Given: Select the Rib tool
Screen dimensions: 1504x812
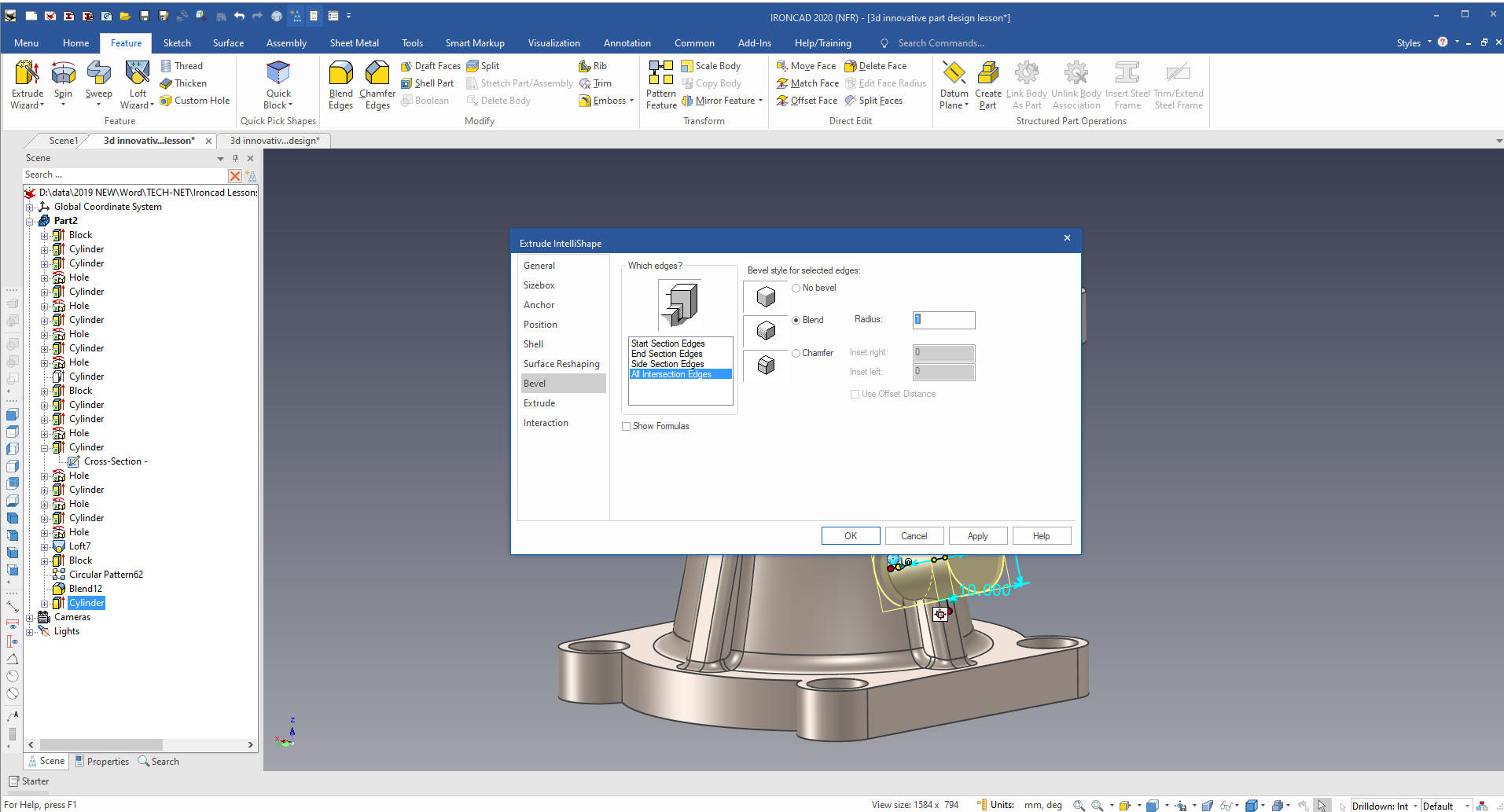Looking at the screenshot, I should click(593, 66).
